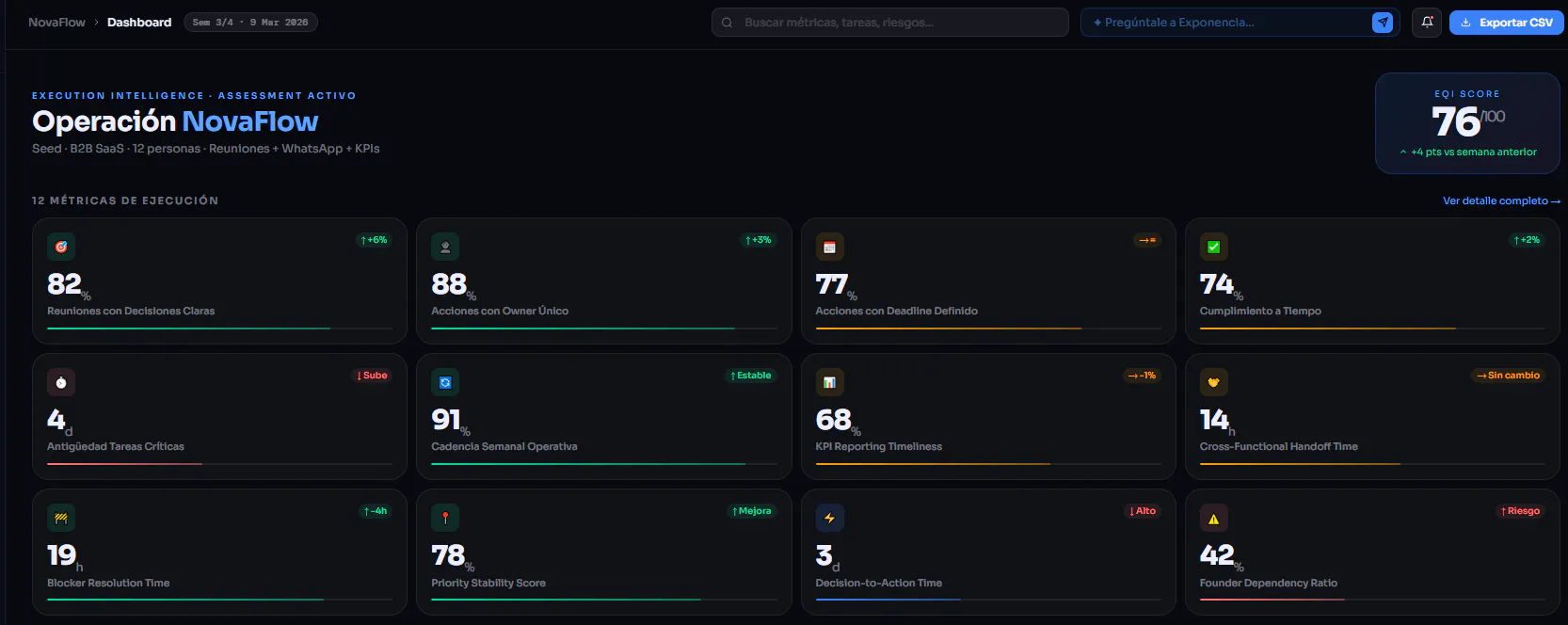
Task: Click the 82% metric value
Action: pyautogui.click(x=69, y=284)
